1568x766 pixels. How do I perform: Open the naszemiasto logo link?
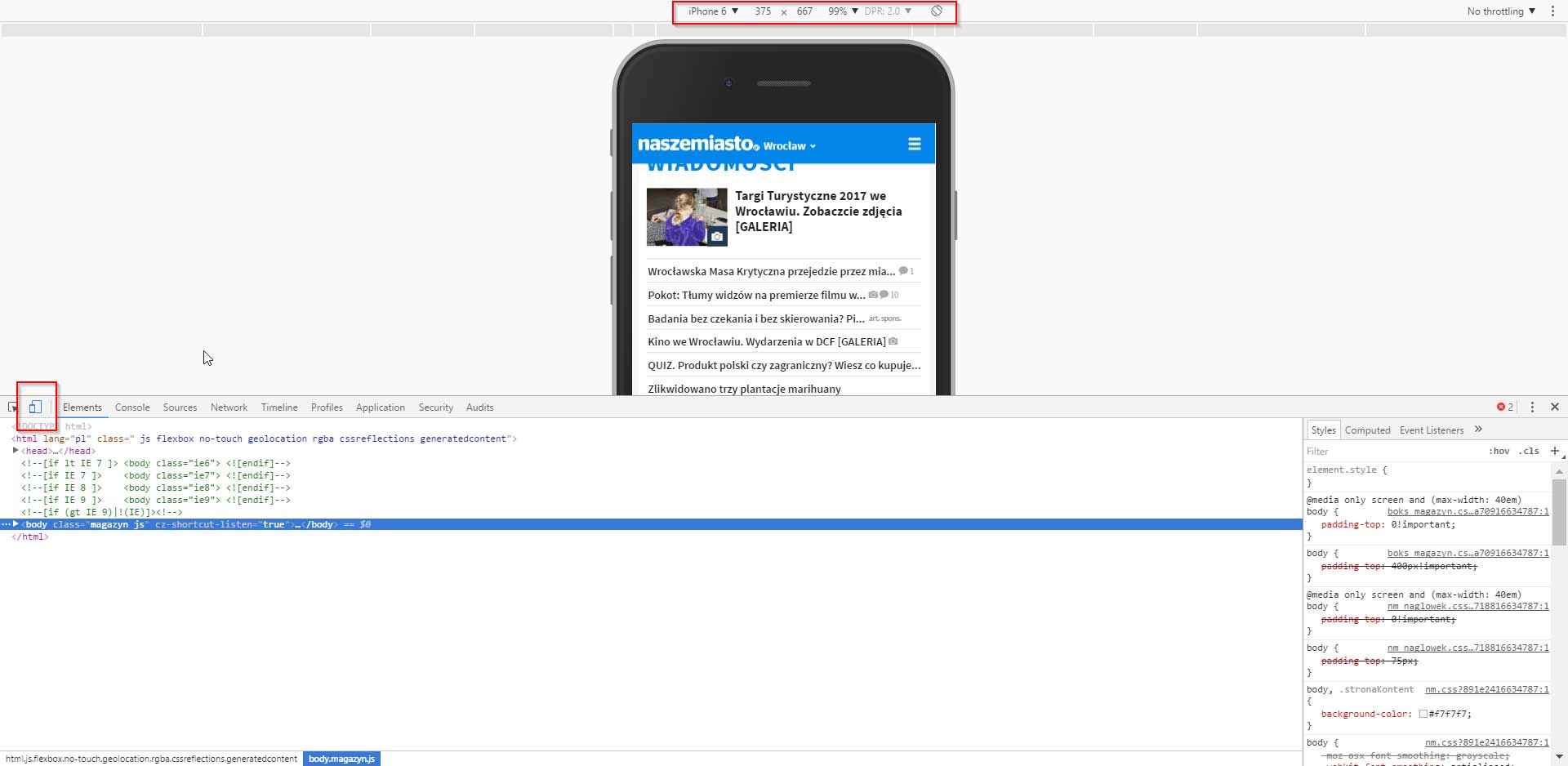(699, 144)
